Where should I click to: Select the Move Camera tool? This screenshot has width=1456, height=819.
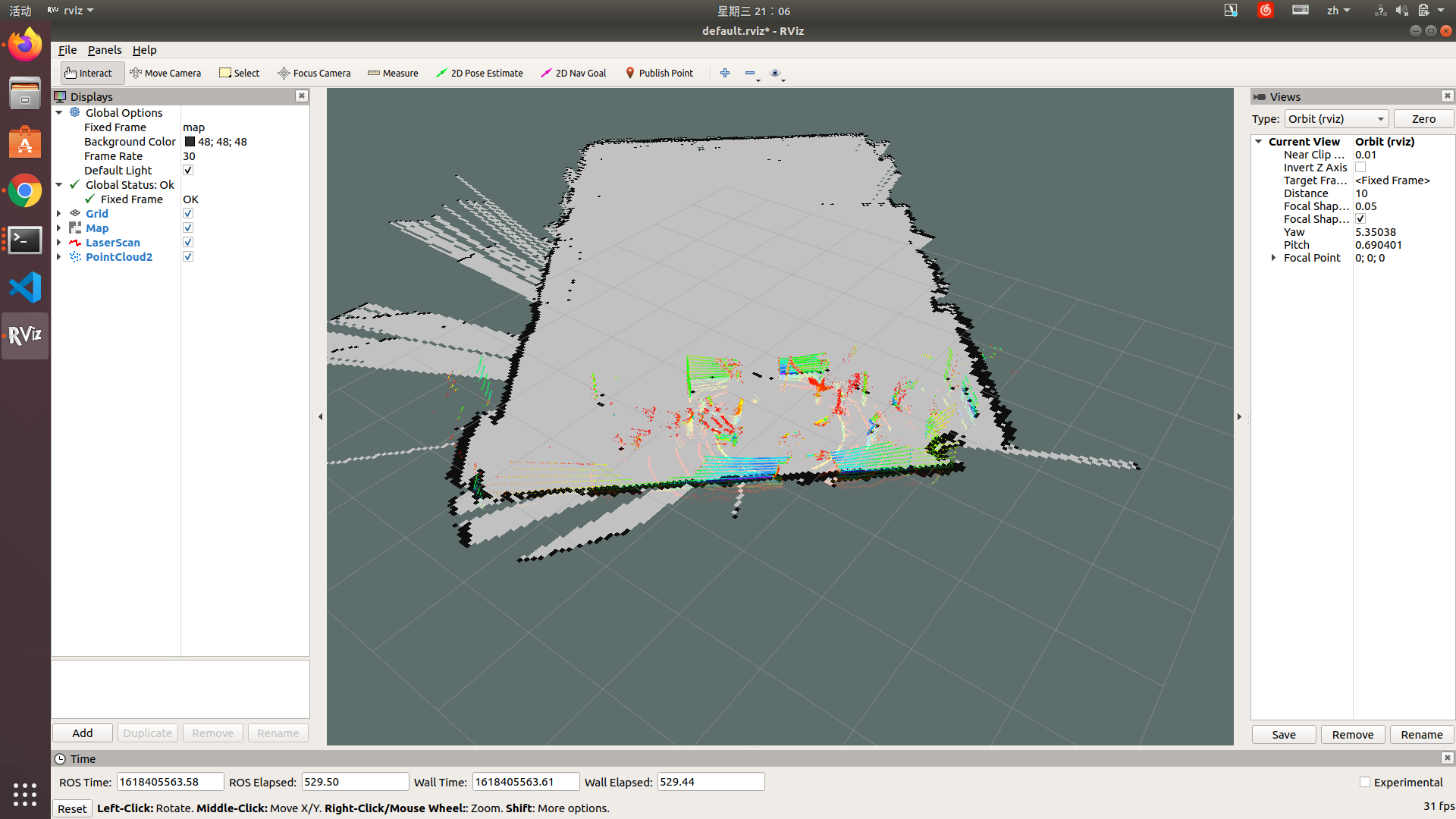tap(165, 73)
